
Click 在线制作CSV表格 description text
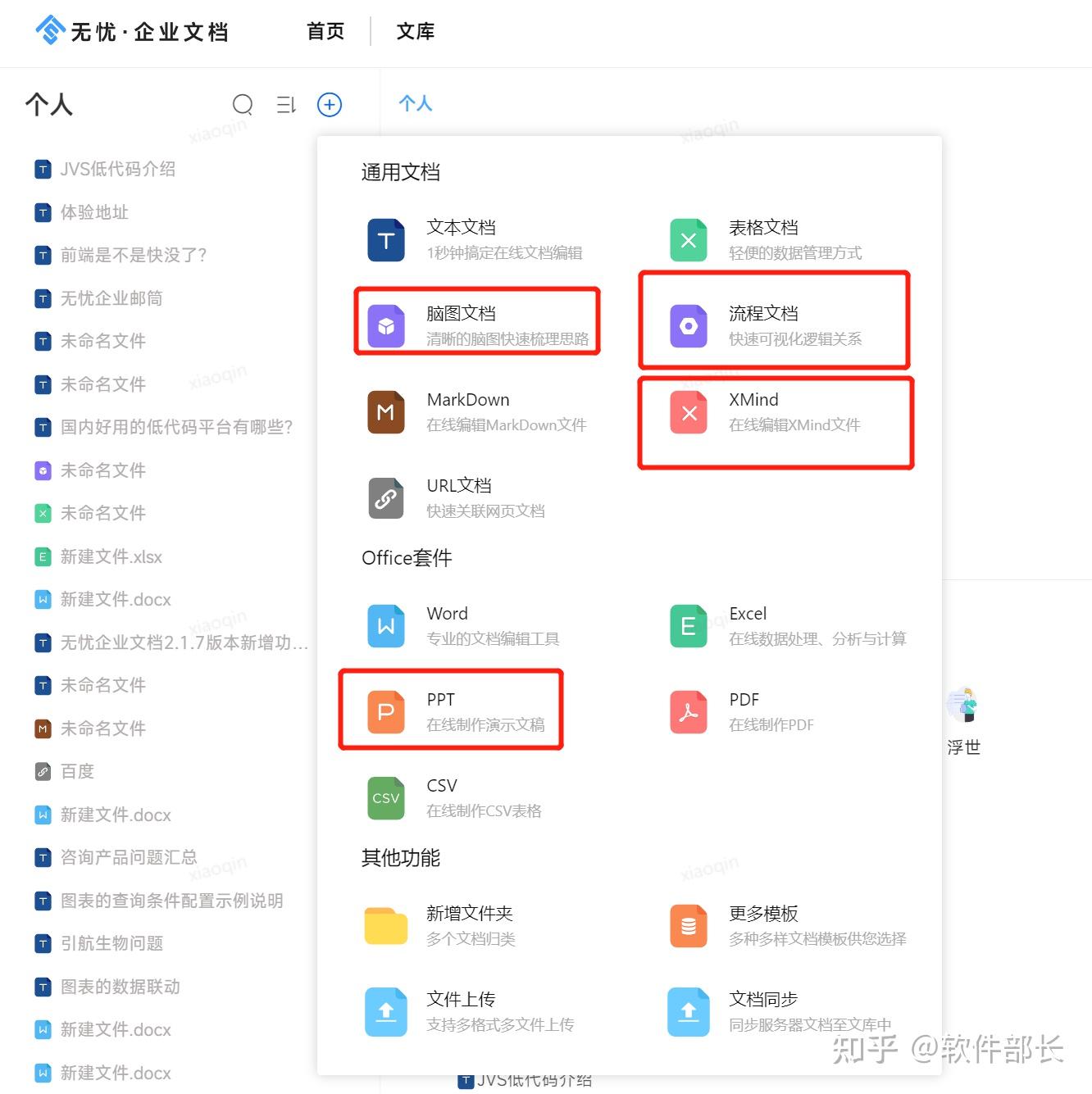click(485, 811)
